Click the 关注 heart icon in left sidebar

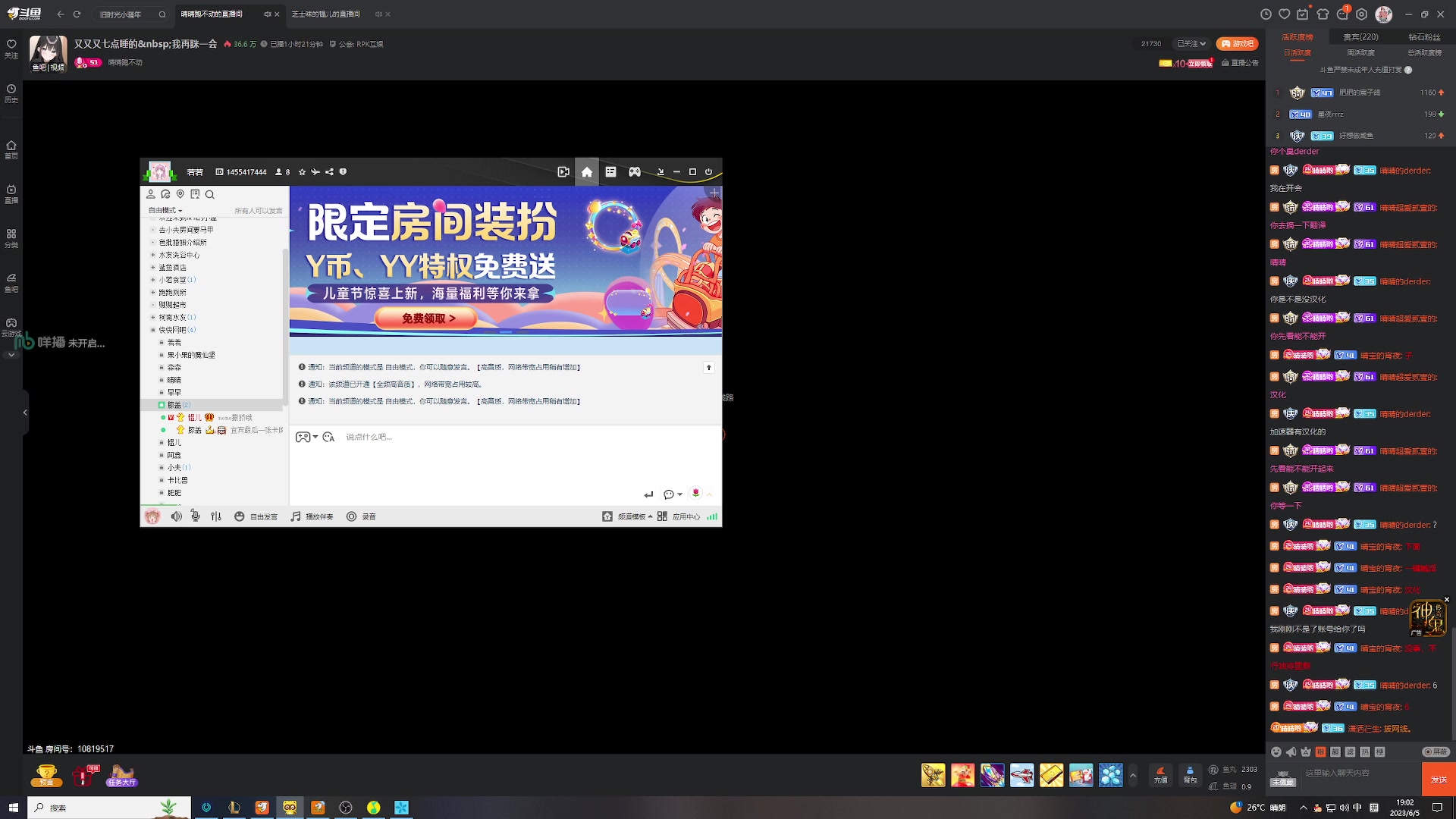click(x=11, y=49)
